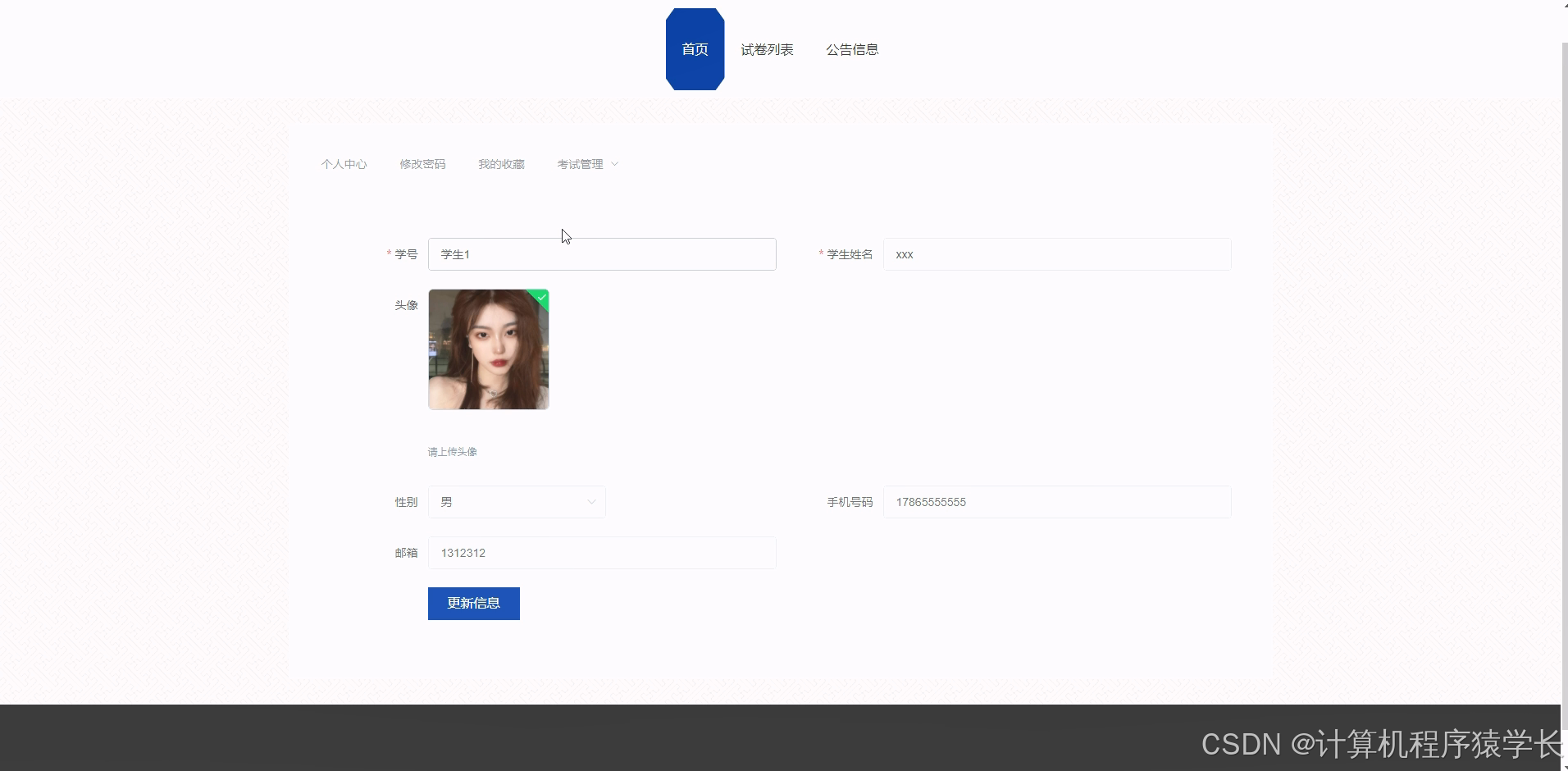Image resolution: width=1568 pixels, height=771 pixels.
Task: Open the 考试管理 chevron arrow
Action: point(615,164)
